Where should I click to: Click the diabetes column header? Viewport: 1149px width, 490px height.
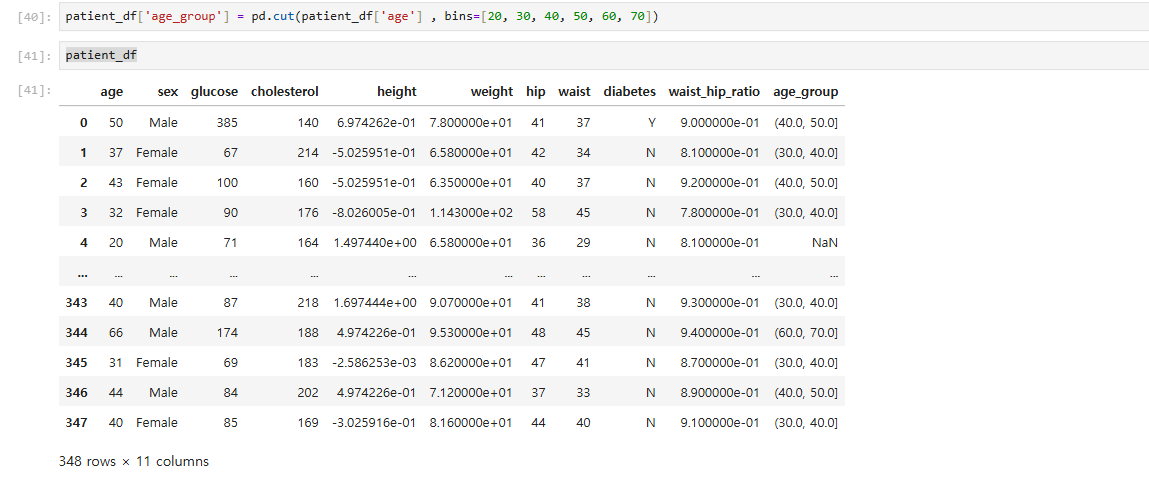click(629, 92)
